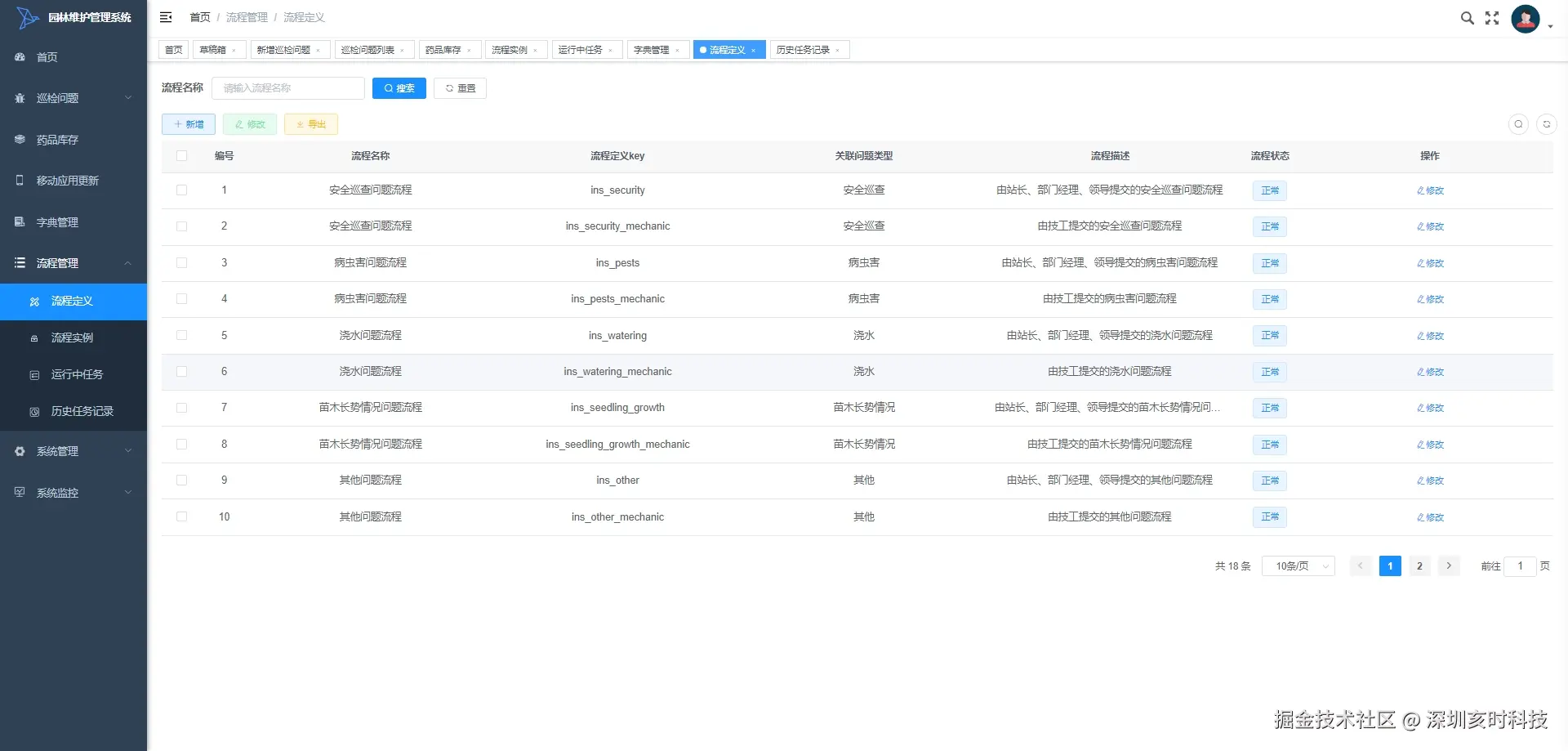
Task: Expand the 系统监控 sidebar menu
Action: (73, 493)
